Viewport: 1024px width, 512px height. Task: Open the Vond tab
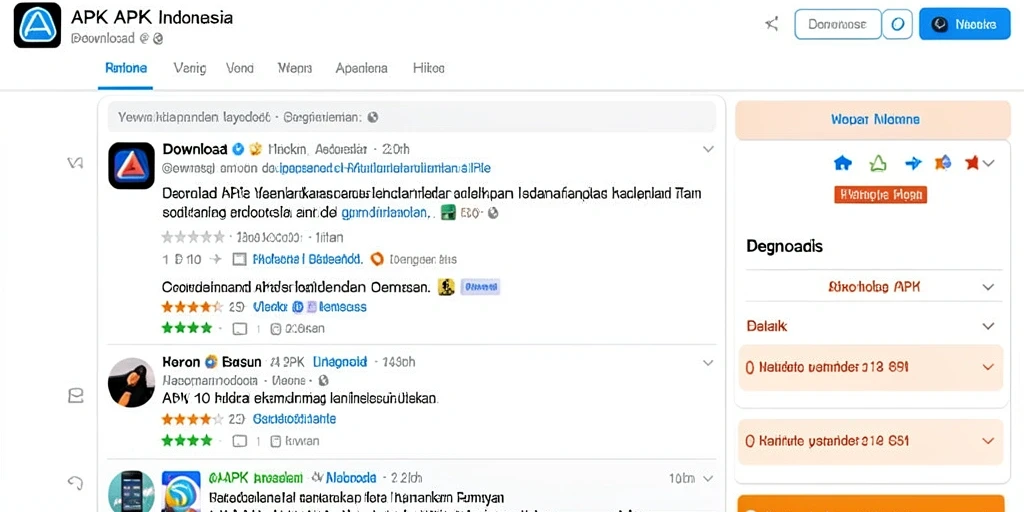point(240,68)
